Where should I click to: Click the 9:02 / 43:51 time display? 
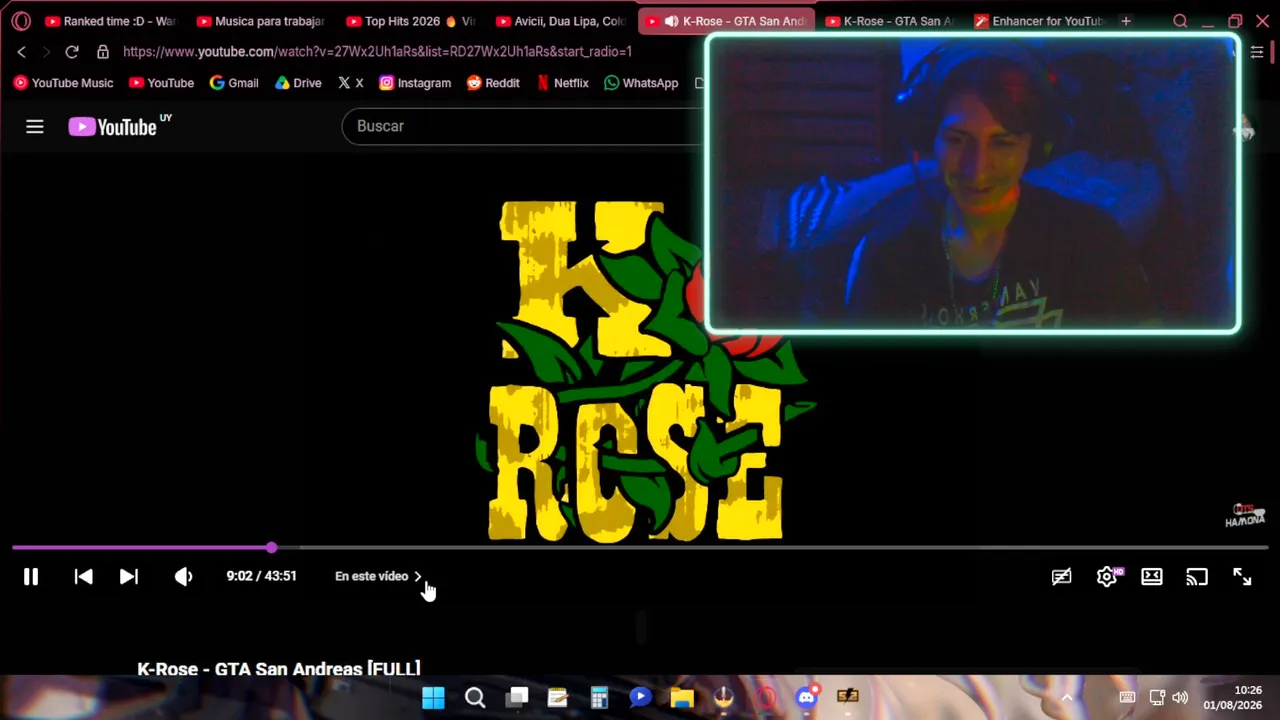pos(261,576)
